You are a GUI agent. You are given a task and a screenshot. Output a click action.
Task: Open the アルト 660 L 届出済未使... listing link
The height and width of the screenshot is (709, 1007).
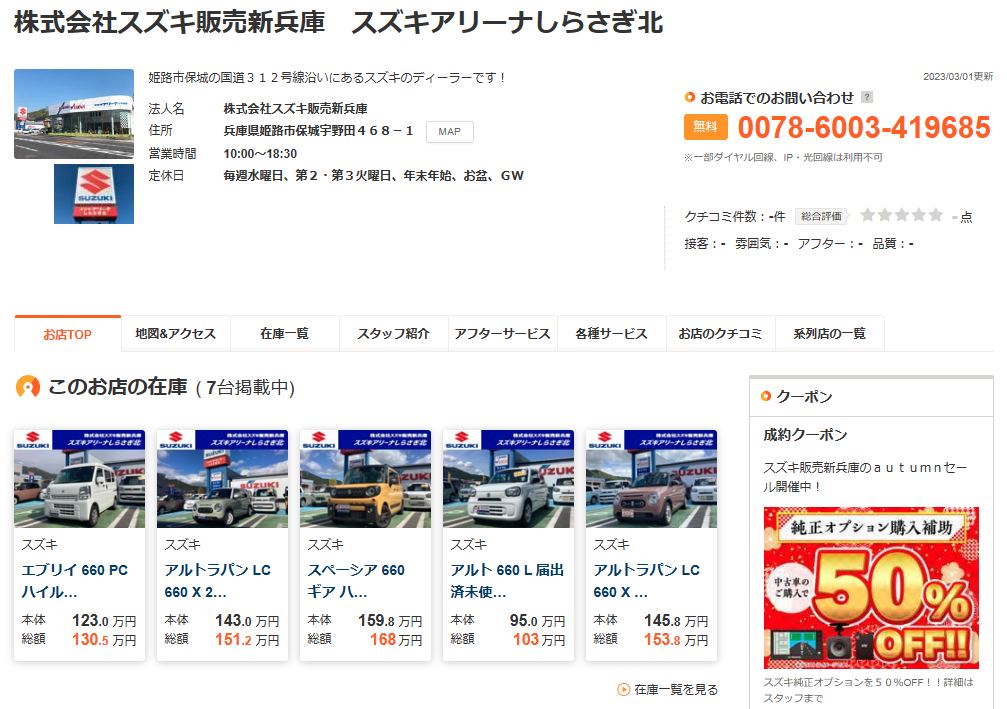(x=507, y=581)
